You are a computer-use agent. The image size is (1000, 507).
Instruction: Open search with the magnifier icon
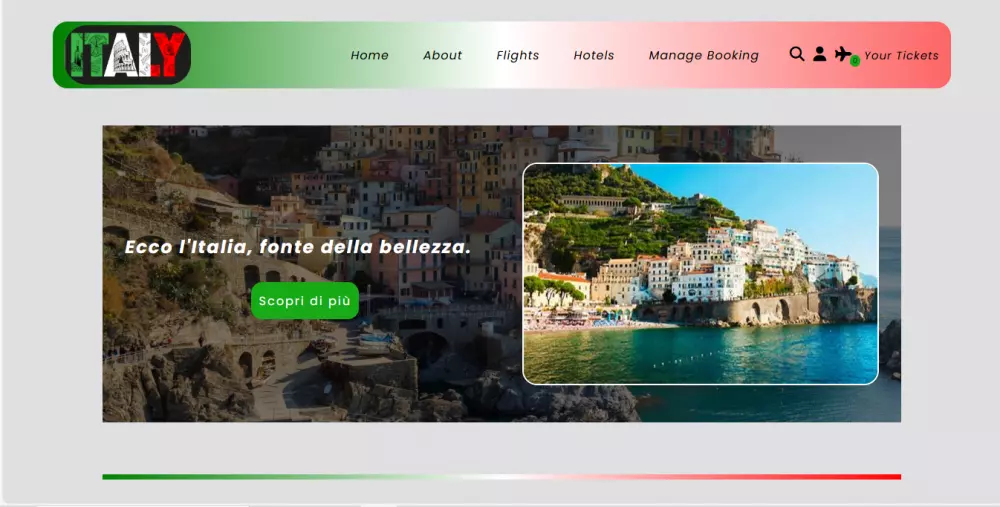point(797,54)
